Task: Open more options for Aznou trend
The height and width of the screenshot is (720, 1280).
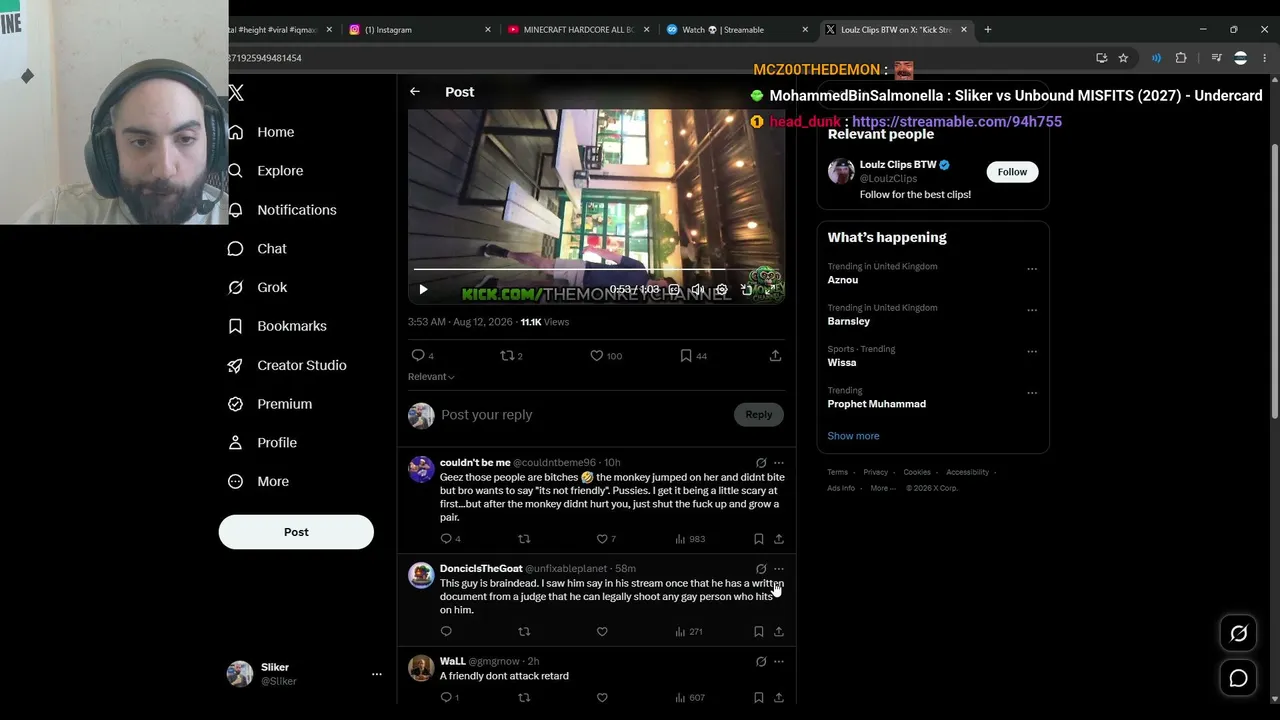Action: point(1032,269)
